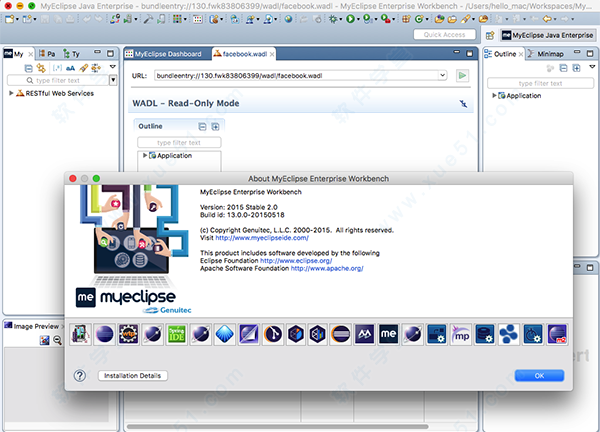Click the right Outline type filter text field
Image resolution: width=600 pixels, height=432 pixels.
[x=540, y=83]
